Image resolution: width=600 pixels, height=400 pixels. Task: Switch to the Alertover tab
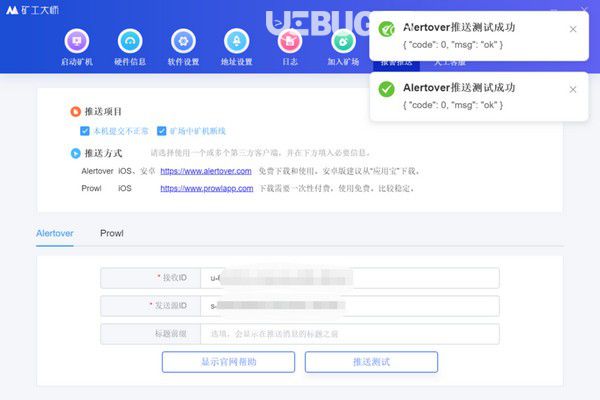tap(55, 233)
